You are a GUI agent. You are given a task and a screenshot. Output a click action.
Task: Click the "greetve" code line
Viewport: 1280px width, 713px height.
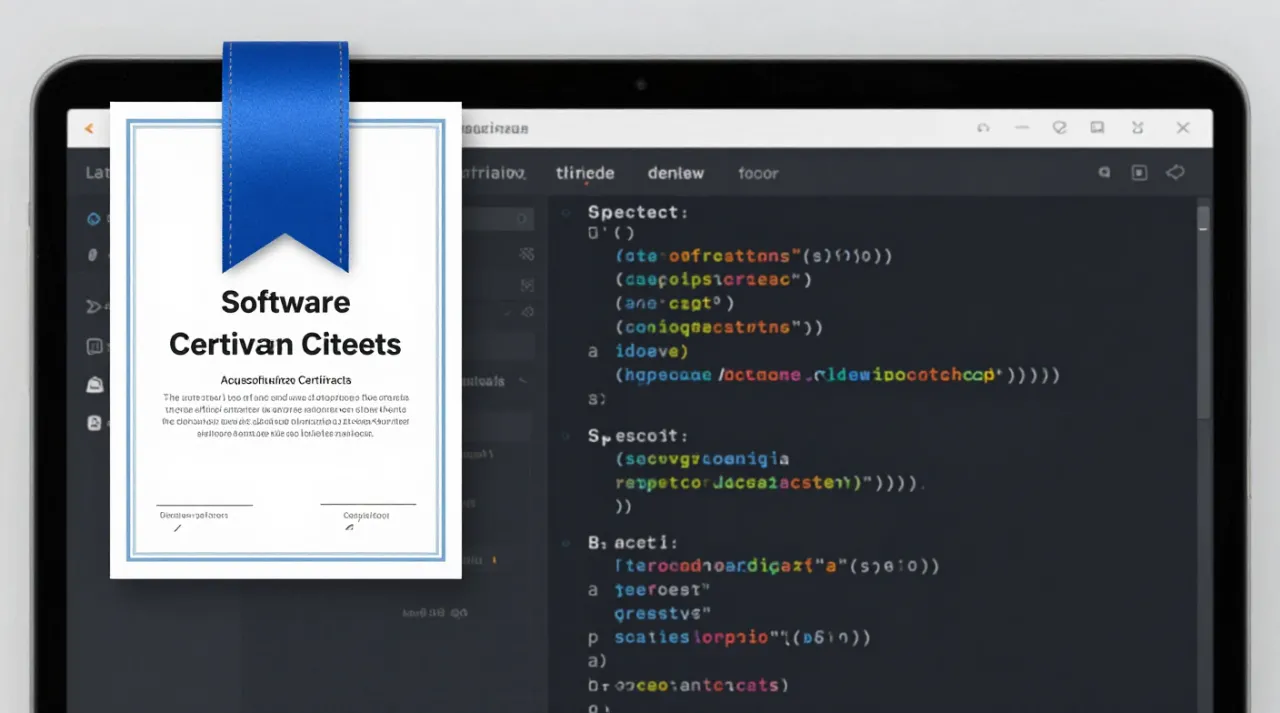click(x=662, y=612)
